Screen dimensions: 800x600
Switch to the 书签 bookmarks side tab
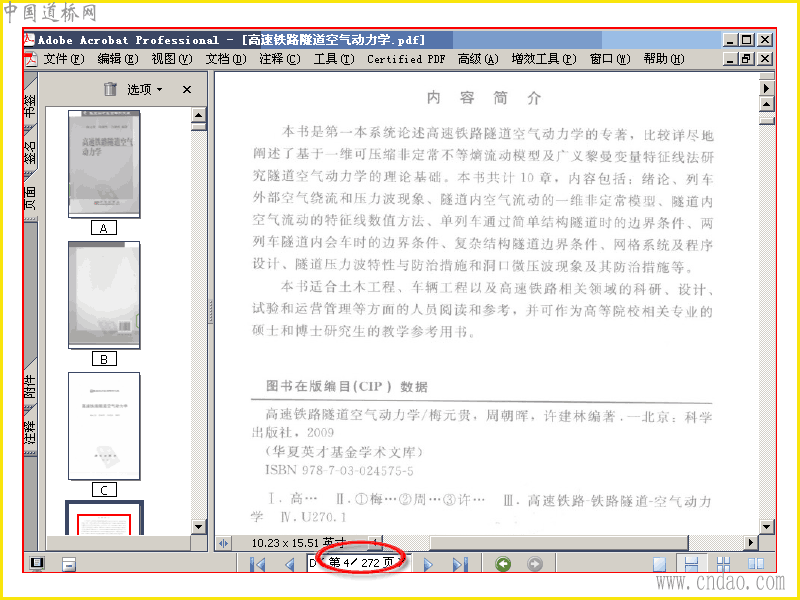[x=31, y=103]
